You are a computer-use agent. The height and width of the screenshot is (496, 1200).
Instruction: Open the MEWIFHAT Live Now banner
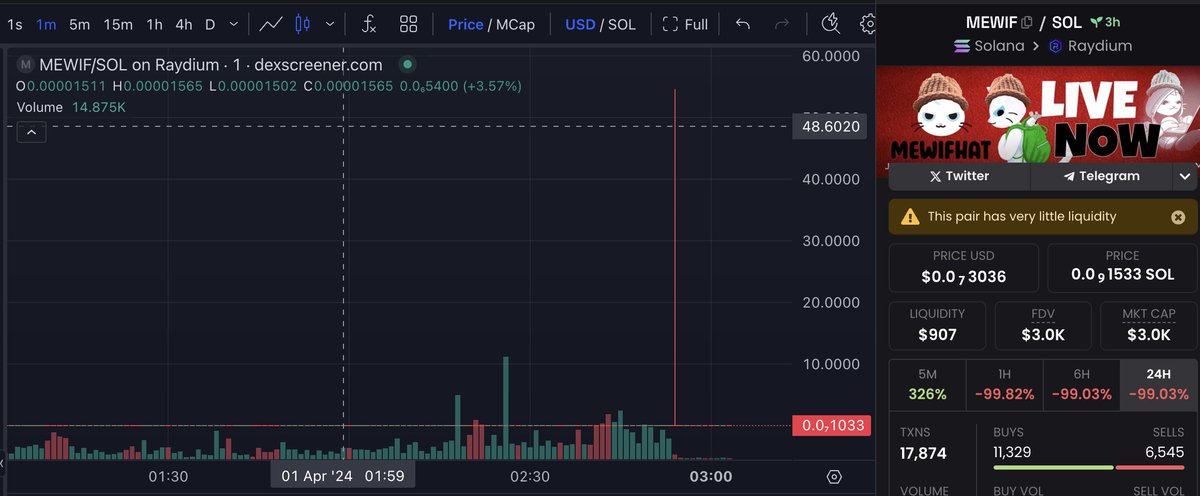(x=1038, y=115)
